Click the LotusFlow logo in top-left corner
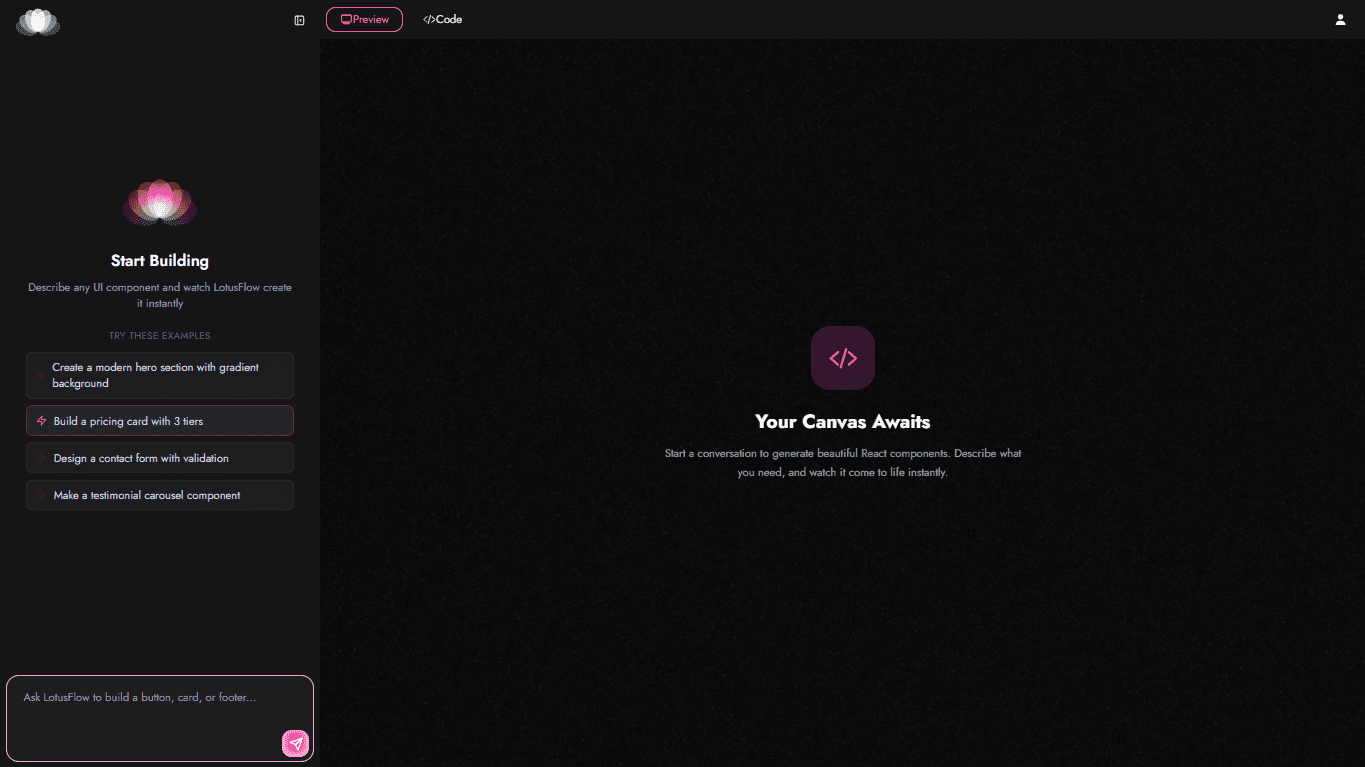 click(38, 21)
